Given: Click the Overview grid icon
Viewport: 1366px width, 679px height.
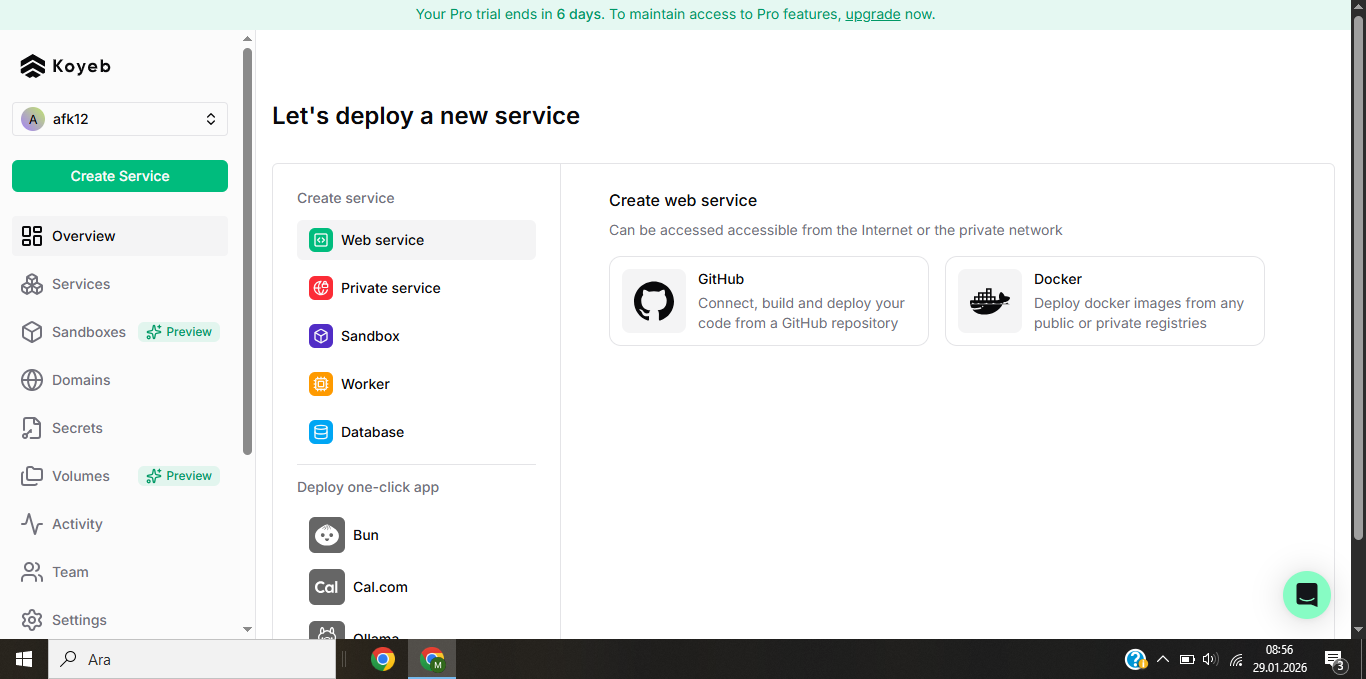Looking at the screenshot, I should tap(32, 236).
